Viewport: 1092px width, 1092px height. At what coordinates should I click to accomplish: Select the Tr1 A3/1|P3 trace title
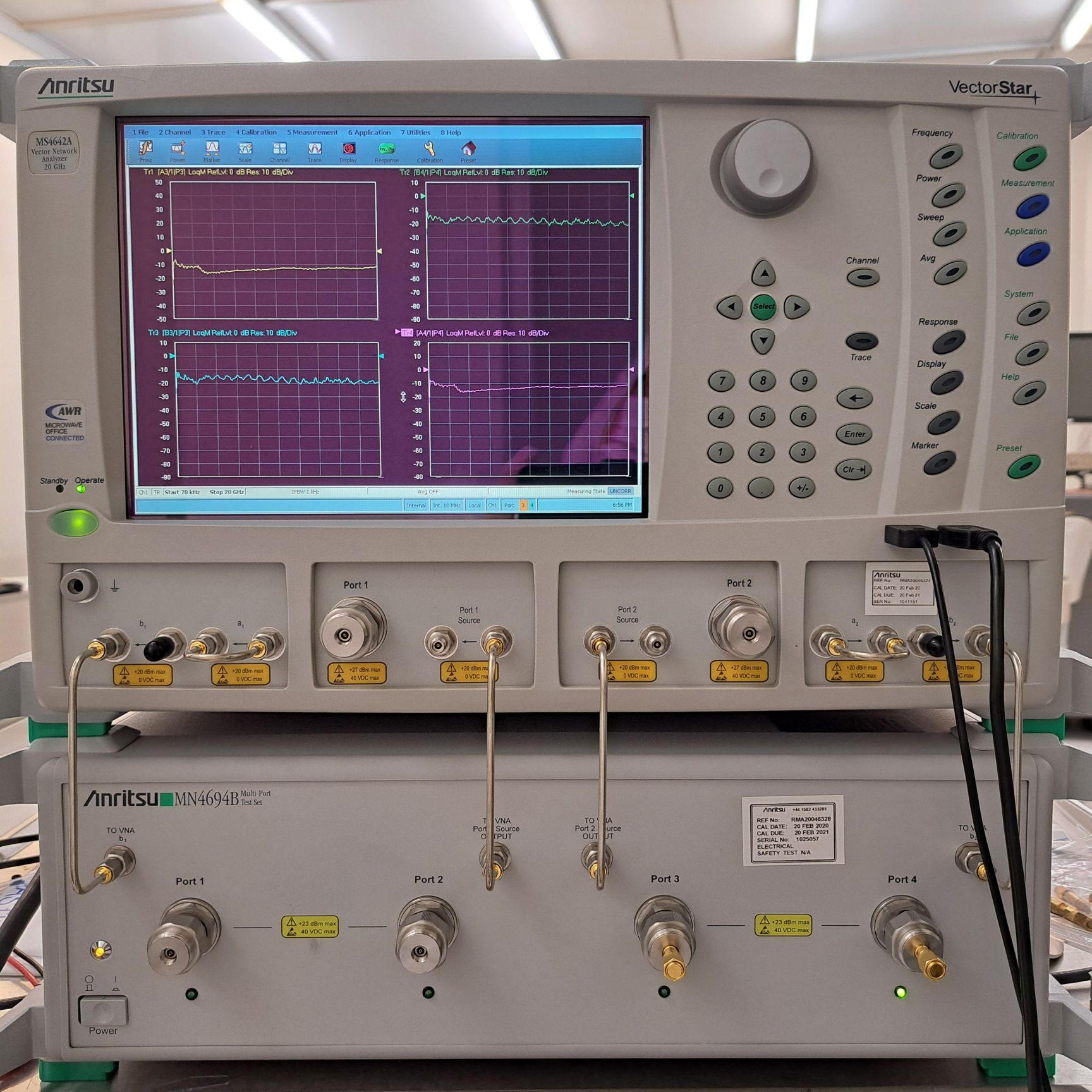tap(218, 172)
